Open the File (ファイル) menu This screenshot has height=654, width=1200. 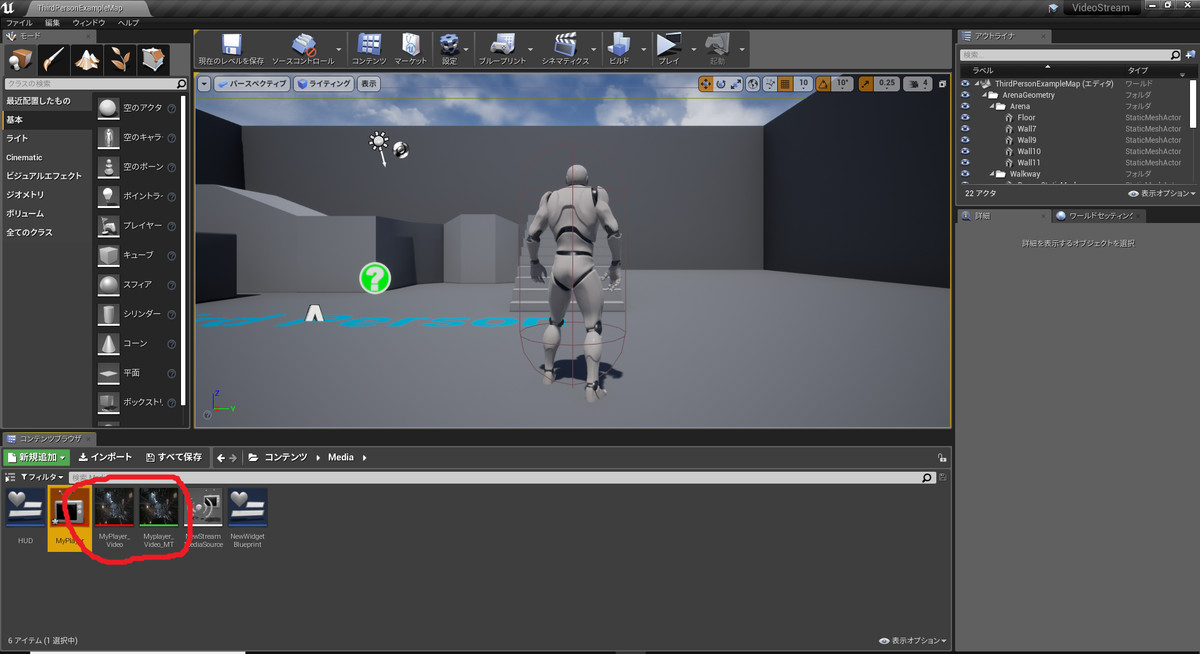20,22
